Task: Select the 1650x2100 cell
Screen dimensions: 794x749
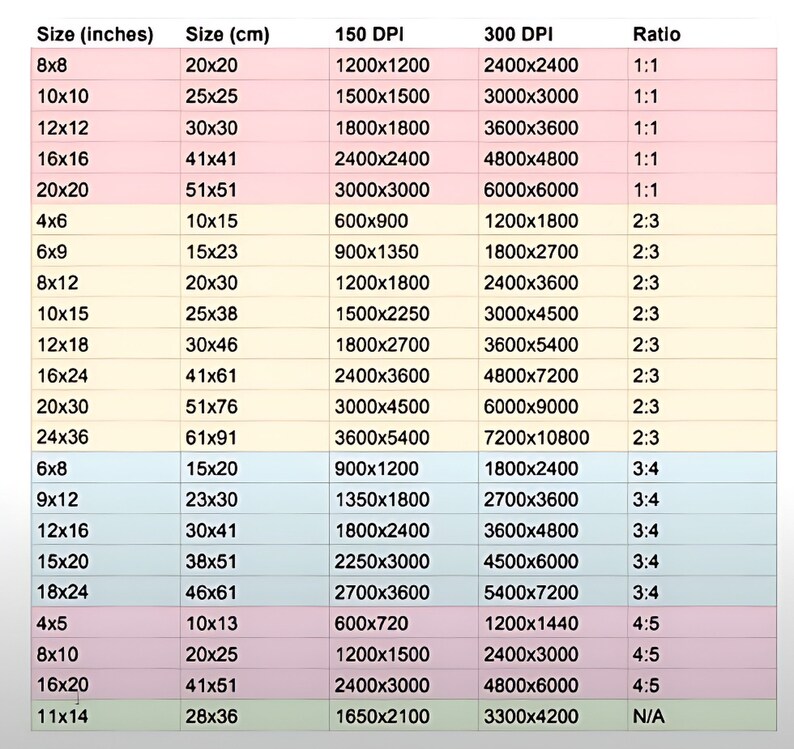Action: (404, 716)
